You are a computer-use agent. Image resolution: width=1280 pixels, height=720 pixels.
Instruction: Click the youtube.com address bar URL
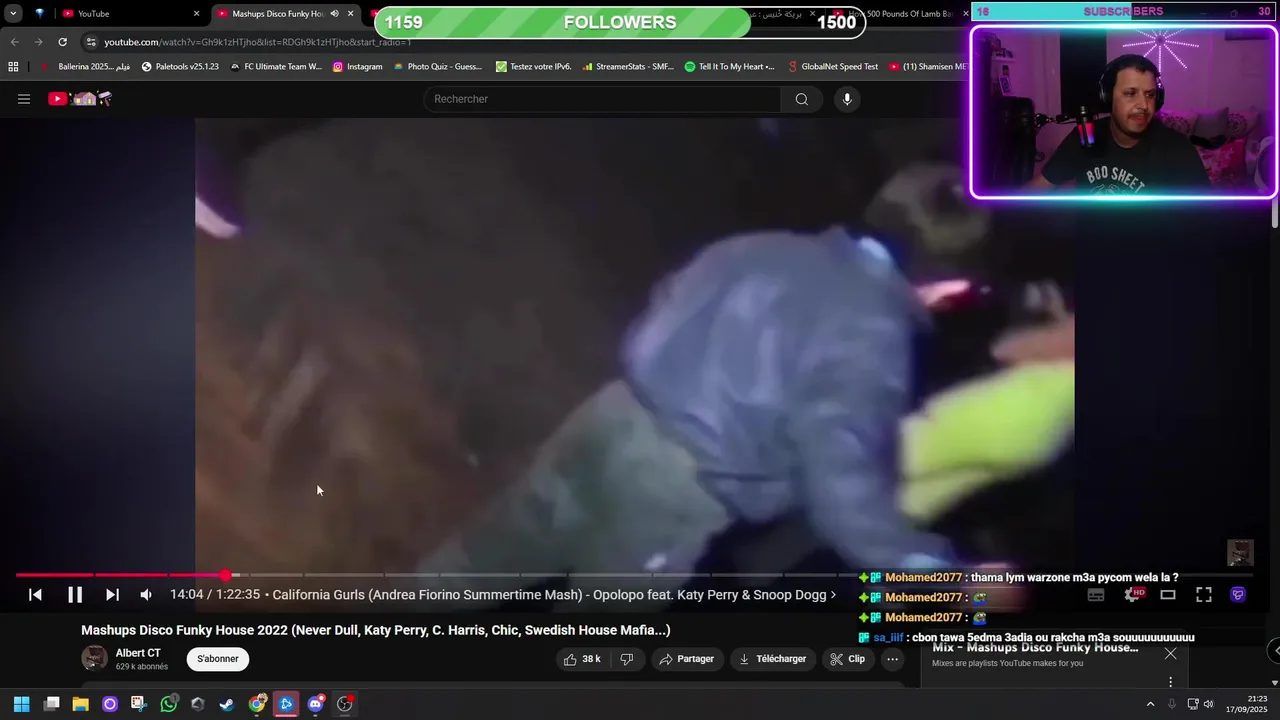tap(258, 42)
